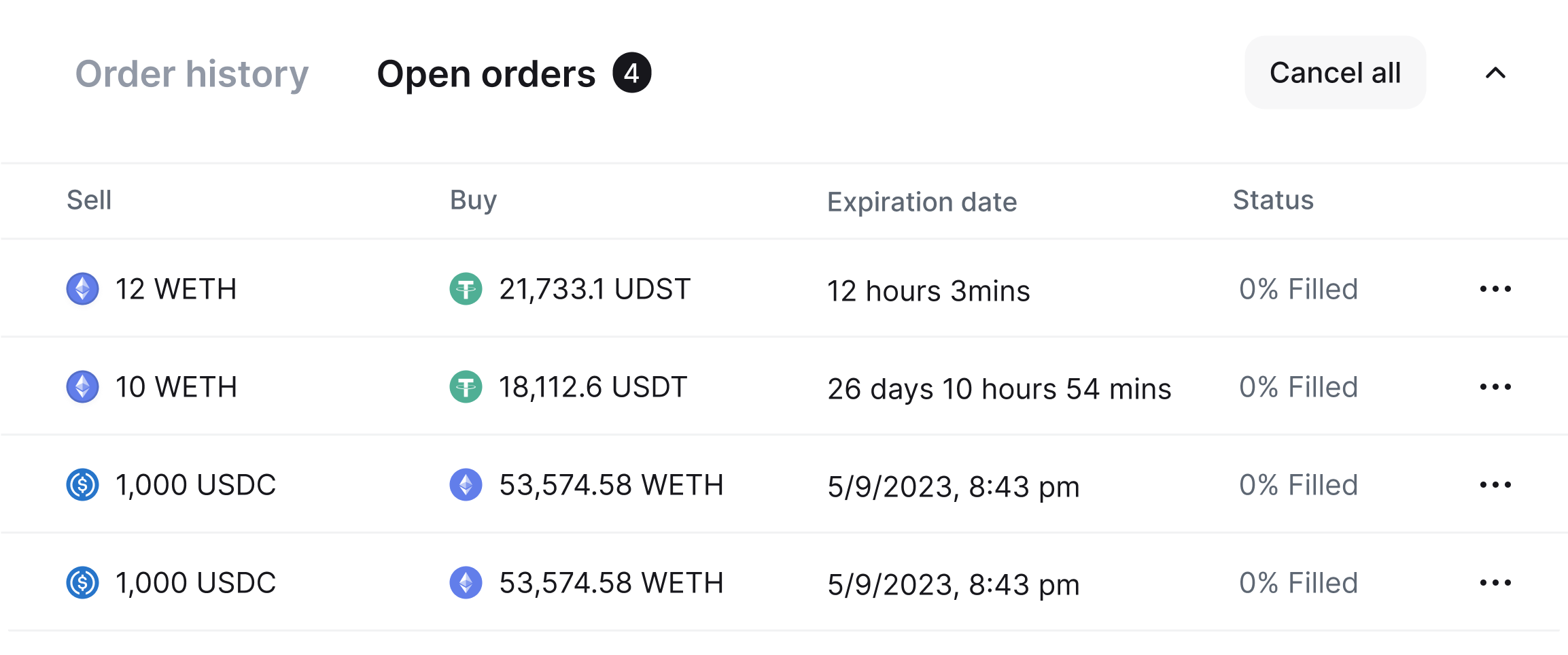Screen dimensions: 1568x655
Task: Open the three-dot menu on third order row
Action: [1495, 485]
